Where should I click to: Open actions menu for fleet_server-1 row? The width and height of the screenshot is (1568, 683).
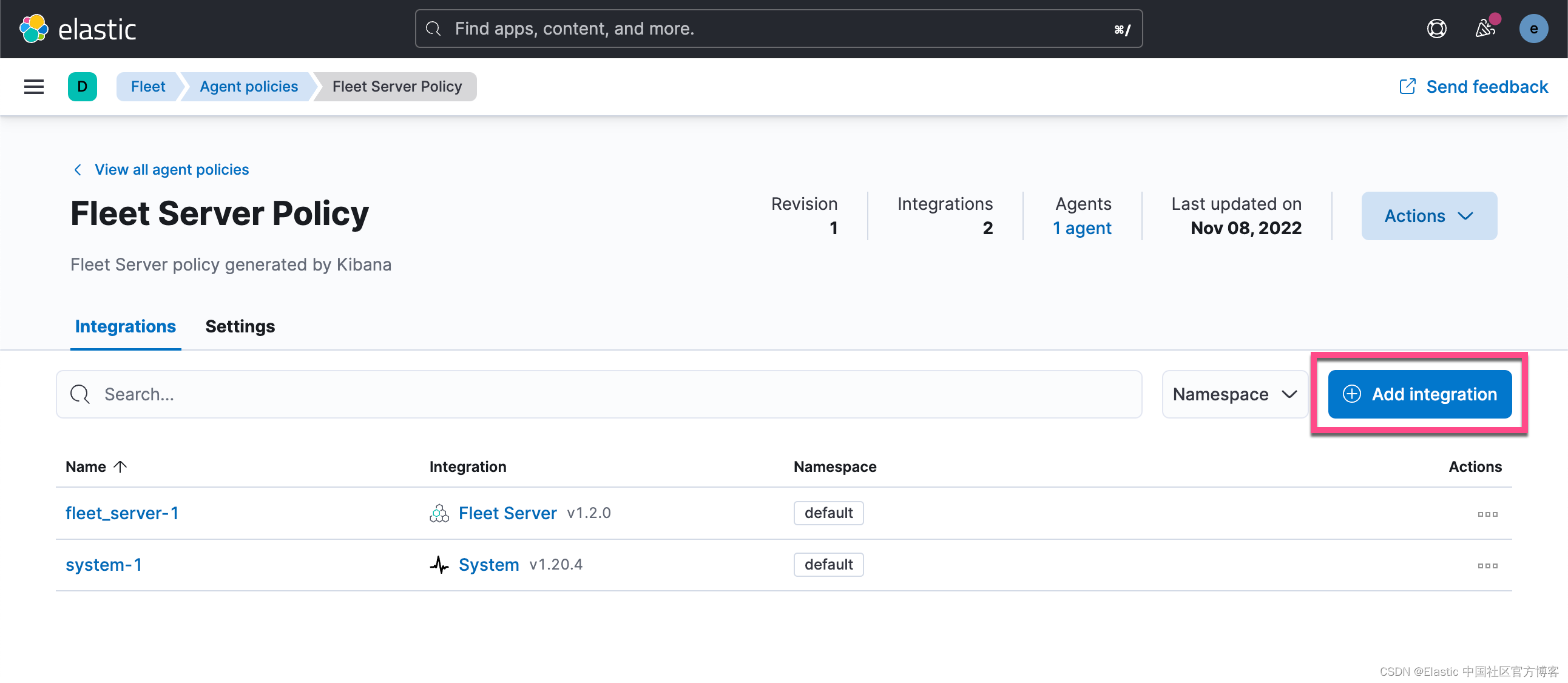point(1487,514)
